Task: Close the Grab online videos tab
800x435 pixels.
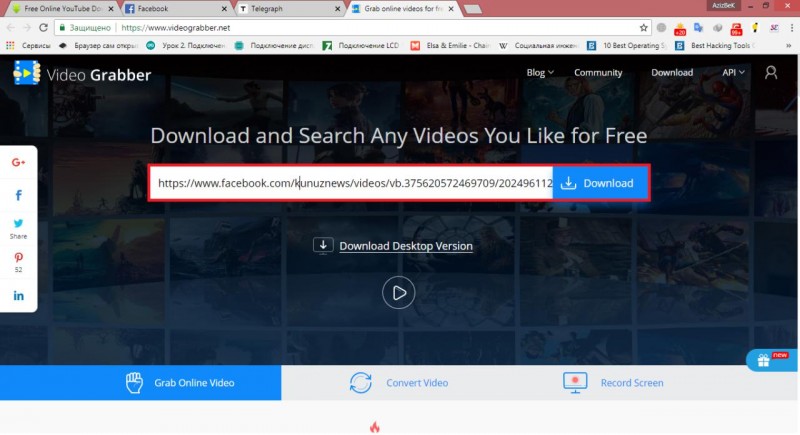Action: tap(451, 9)
